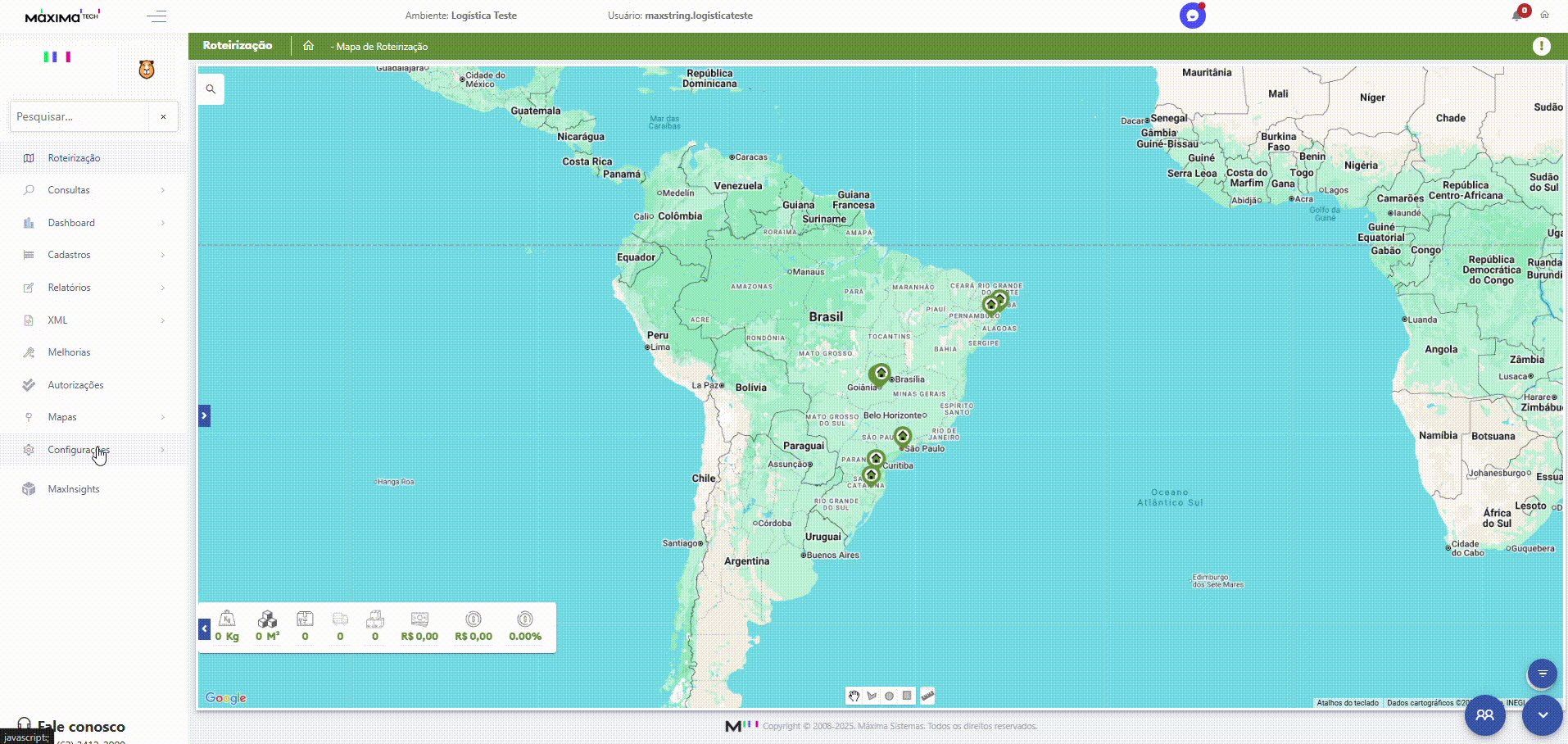Clear the Pesquisar search field
Image resolution: width=1568 pixels, height=744 pixels.
[x=163, y=116]
